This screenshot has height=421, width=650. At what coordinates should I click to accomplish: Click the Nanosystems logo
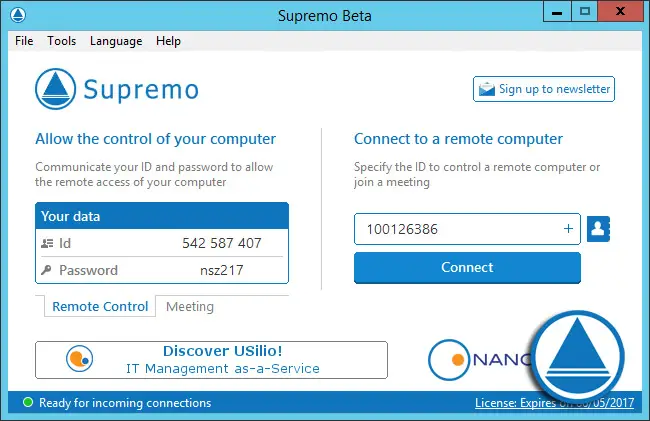479,360
